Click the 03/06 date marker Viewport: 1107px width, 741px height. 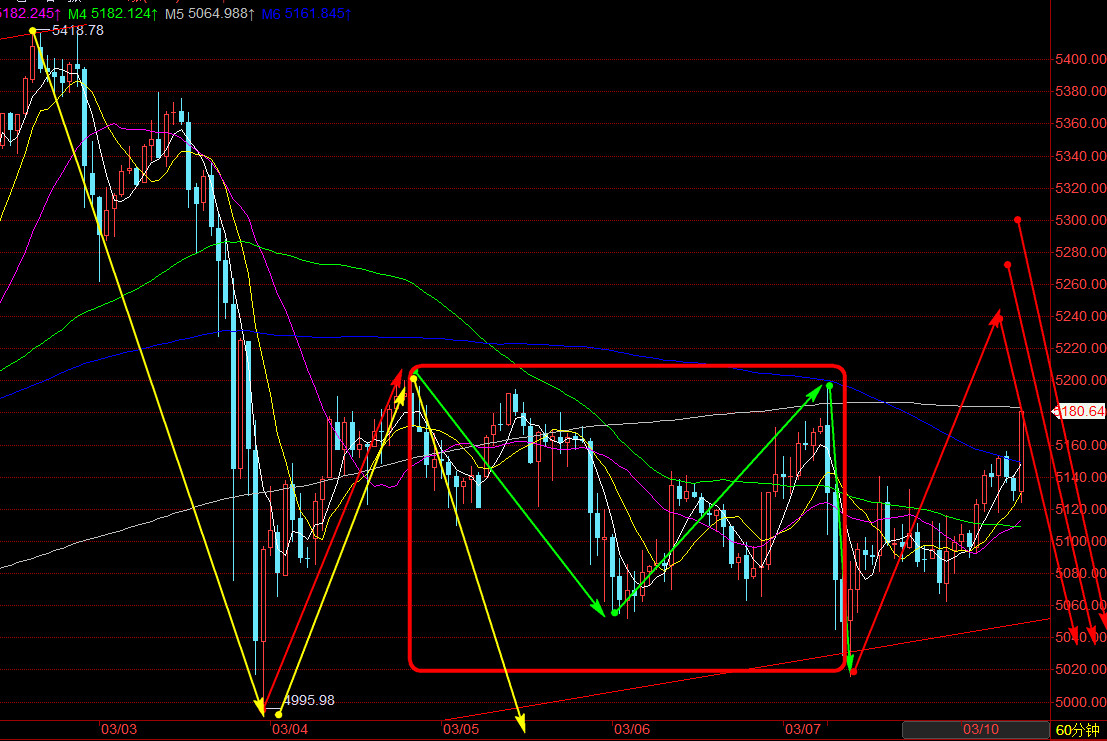pyautogui.click(x=632, y=729)
